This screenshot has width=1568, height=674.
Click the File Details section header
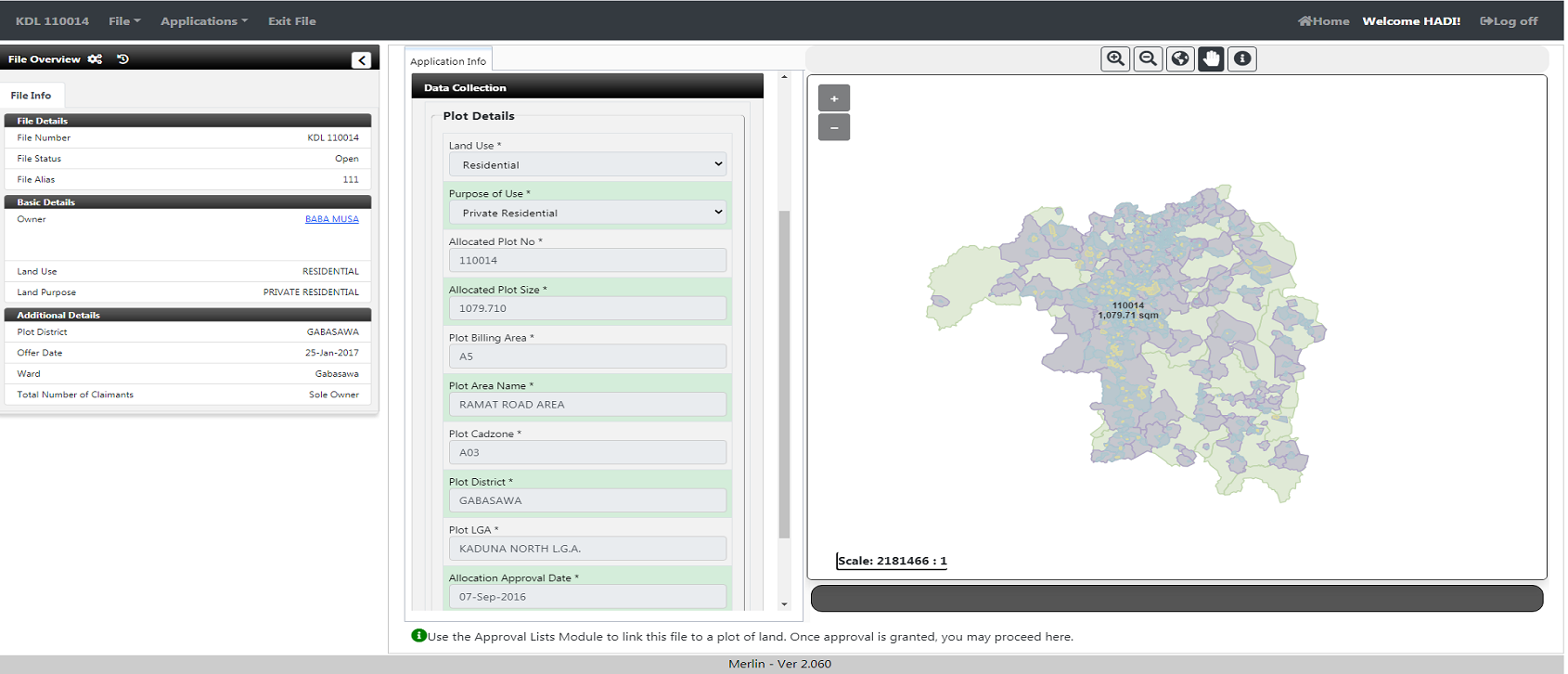(188, 121)
